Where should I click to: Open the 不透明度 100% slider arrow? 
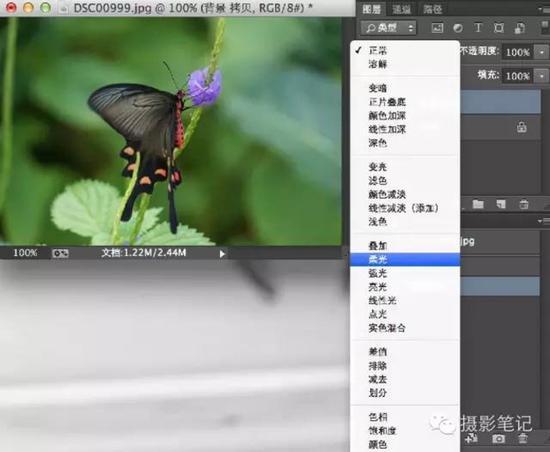coord(542,53)
